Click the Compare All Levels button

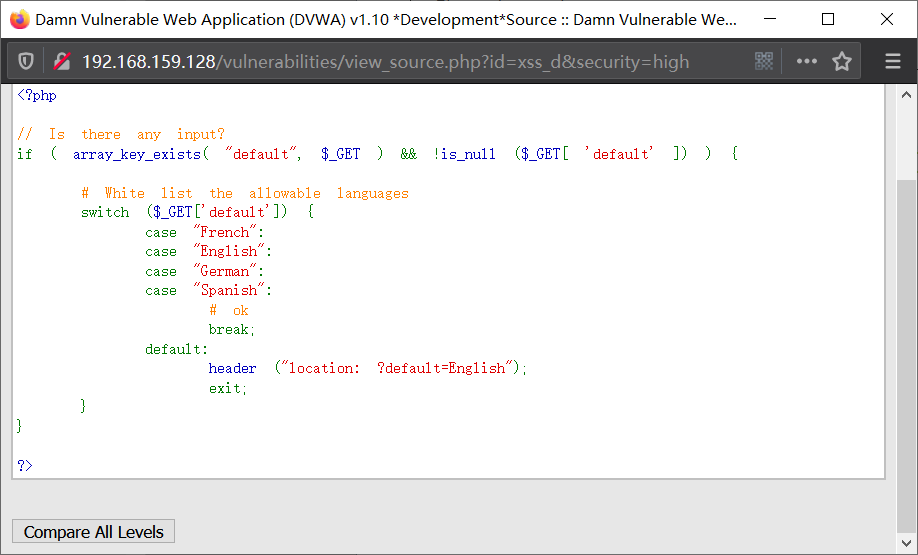coord(94,532)
